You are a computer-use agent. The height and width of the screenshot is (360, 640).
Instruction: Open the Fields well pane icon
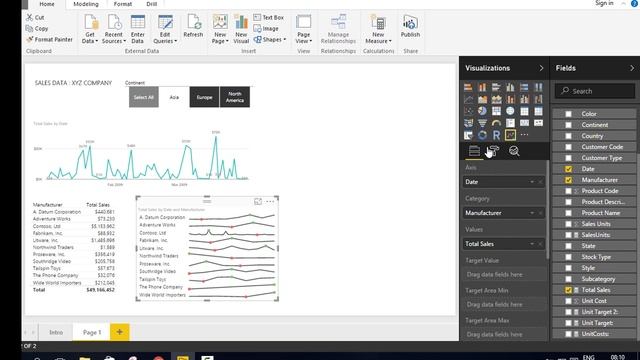point(474,151)
